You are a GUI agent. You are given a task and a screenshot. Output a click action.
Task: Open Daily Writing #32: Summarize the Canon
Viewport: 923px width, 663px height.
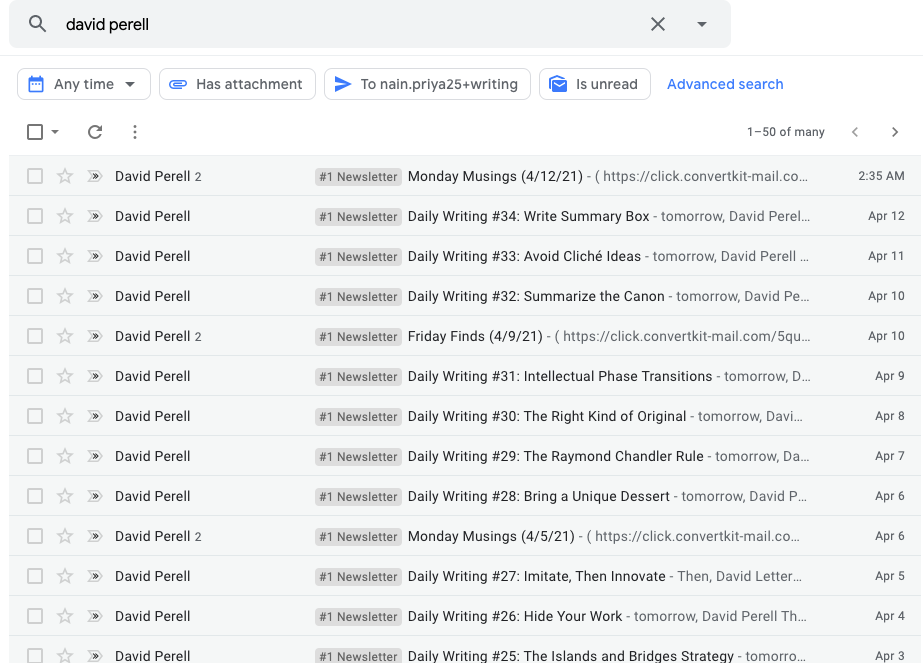point(465,296)
